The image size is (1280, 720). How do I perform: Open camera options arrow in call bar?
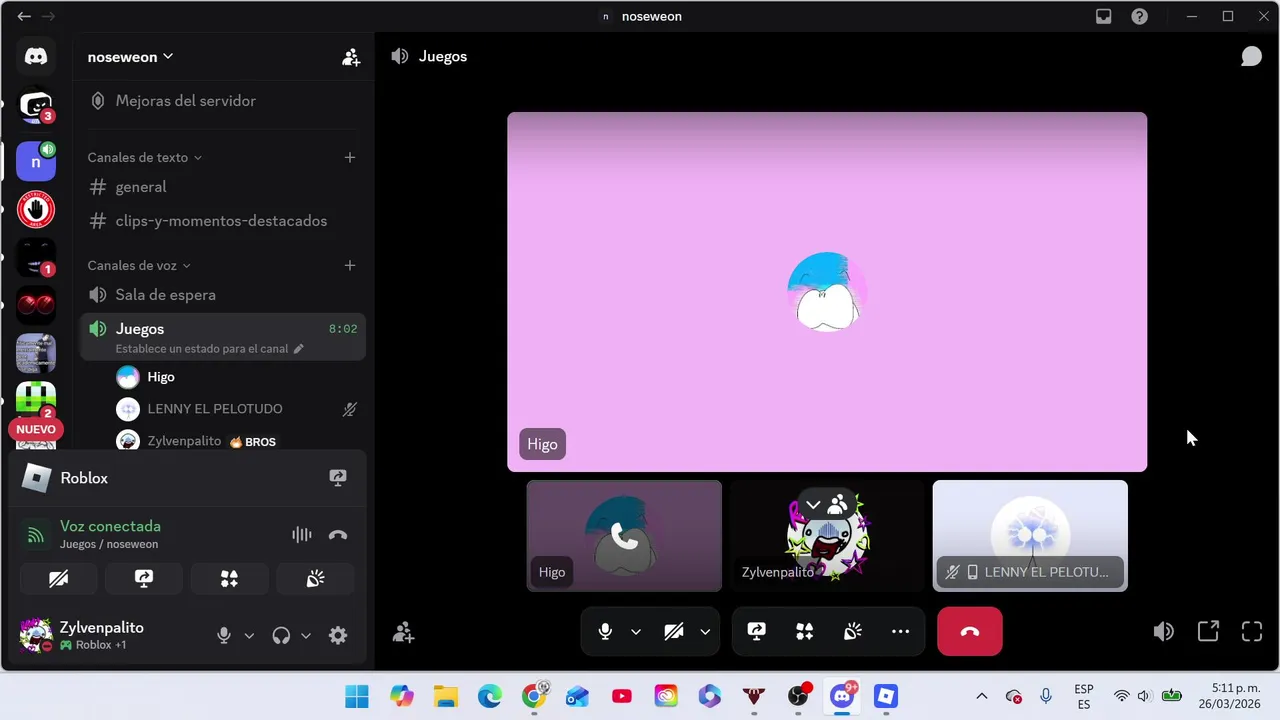[x=705, y=632]
